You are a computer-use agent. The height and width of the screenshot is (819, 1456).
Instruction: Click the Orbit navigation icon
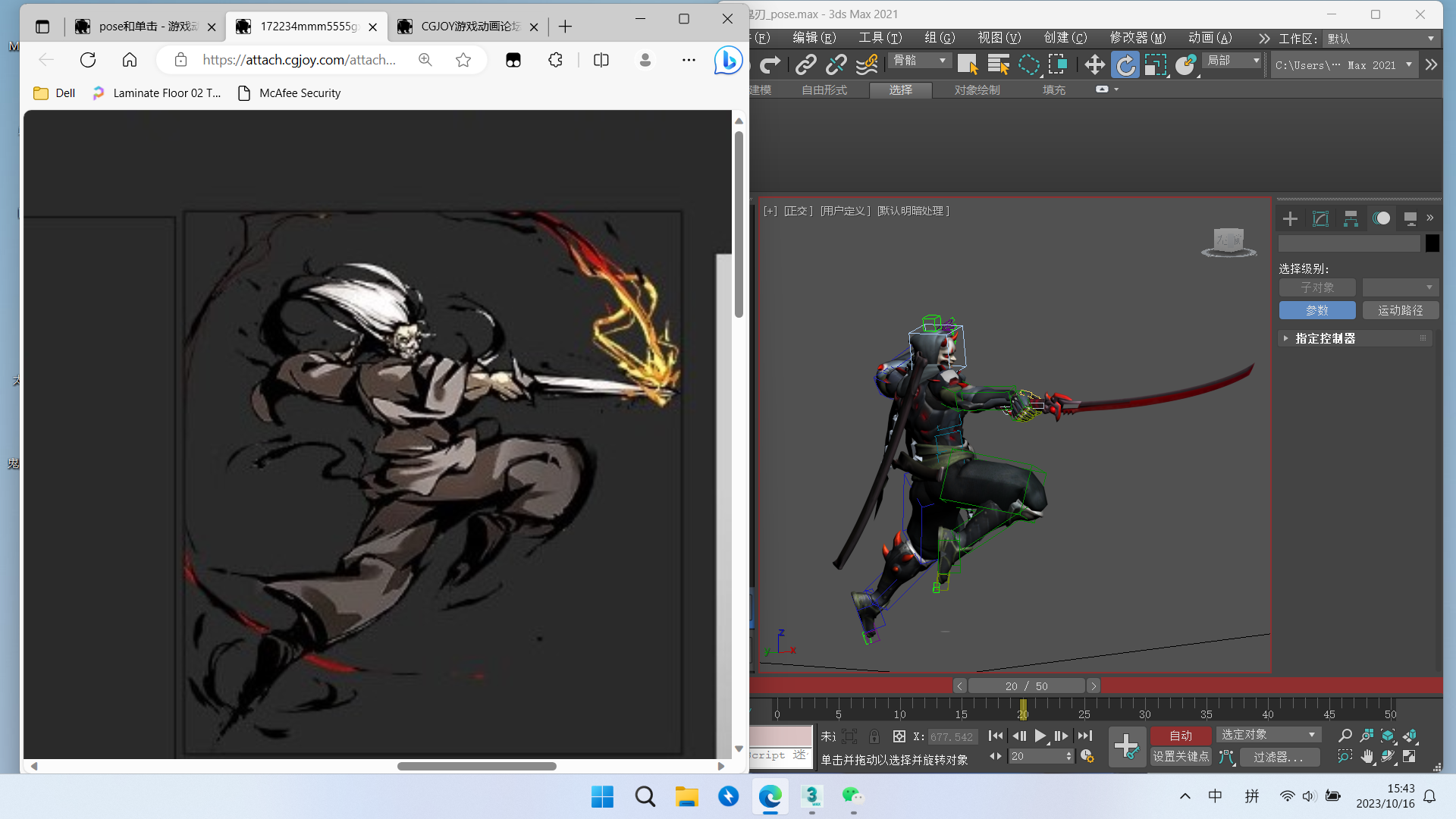coord(1388,756)
